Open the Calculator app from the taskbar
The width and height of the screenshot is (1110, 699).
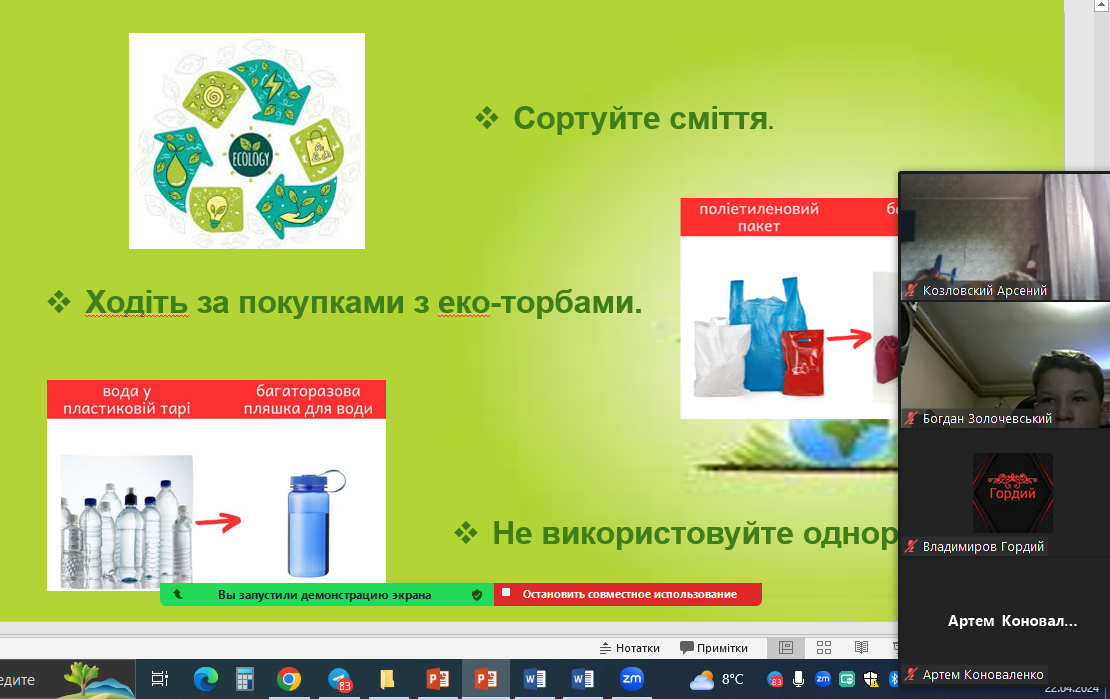tap(245, 679)
